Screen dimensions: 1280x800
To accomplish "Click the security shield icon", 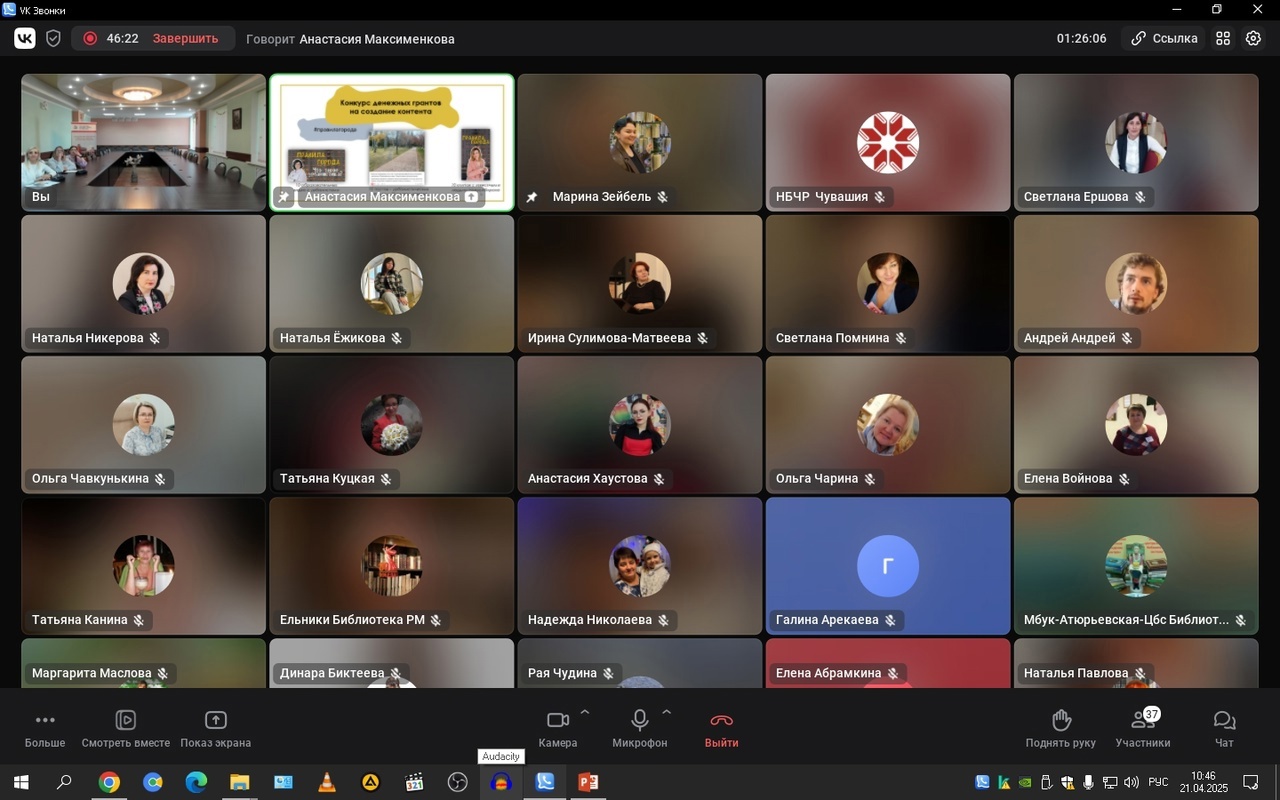I will pyautogui.click(x=54, y=38).
